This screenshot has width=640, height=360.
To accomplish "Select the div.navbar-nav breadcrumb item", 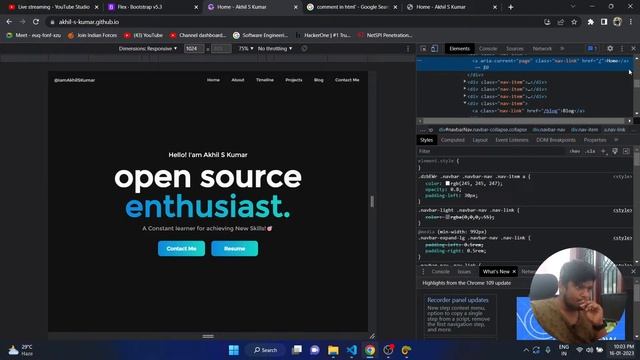I will (549, 130).
